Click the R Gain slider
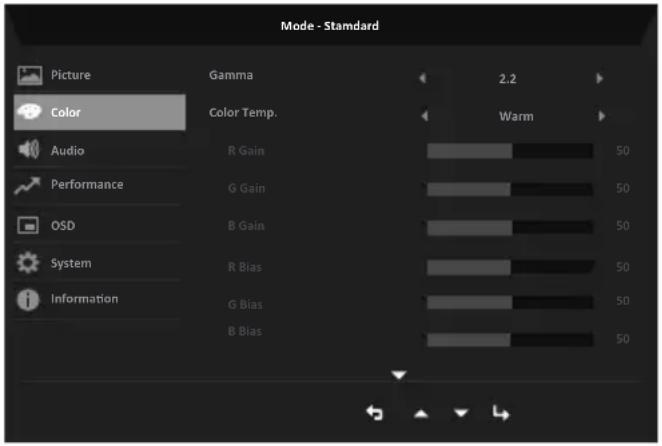The width and height of the screenshot is (662, 446). 510,151
